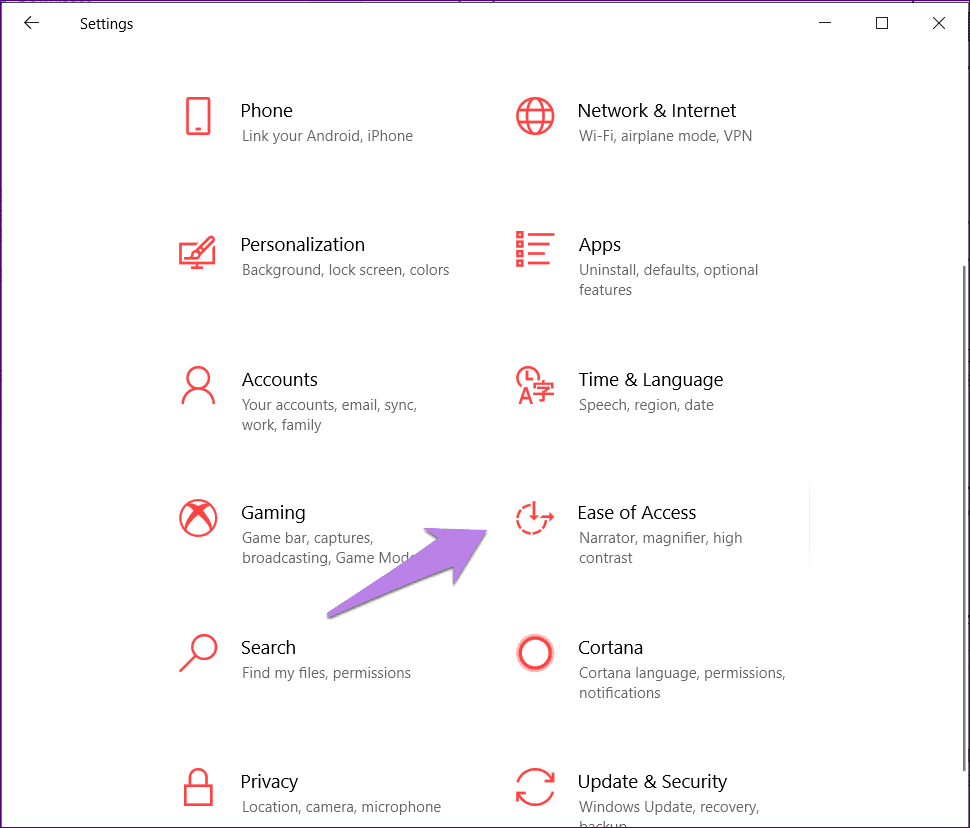Click the Search magnifier icon
The image size is (970, 828).
click(x=198, y=653)
